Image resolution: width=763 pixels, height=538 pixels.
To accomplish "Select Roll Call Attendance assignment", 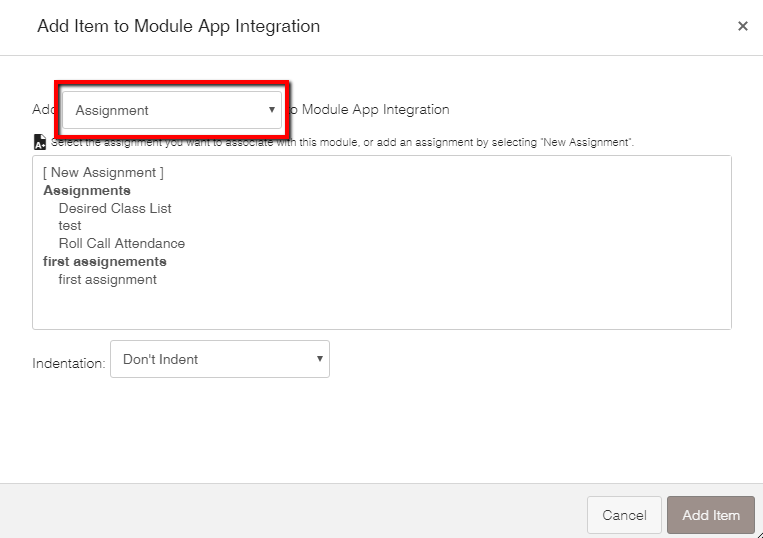I will (x=122, y=243).
